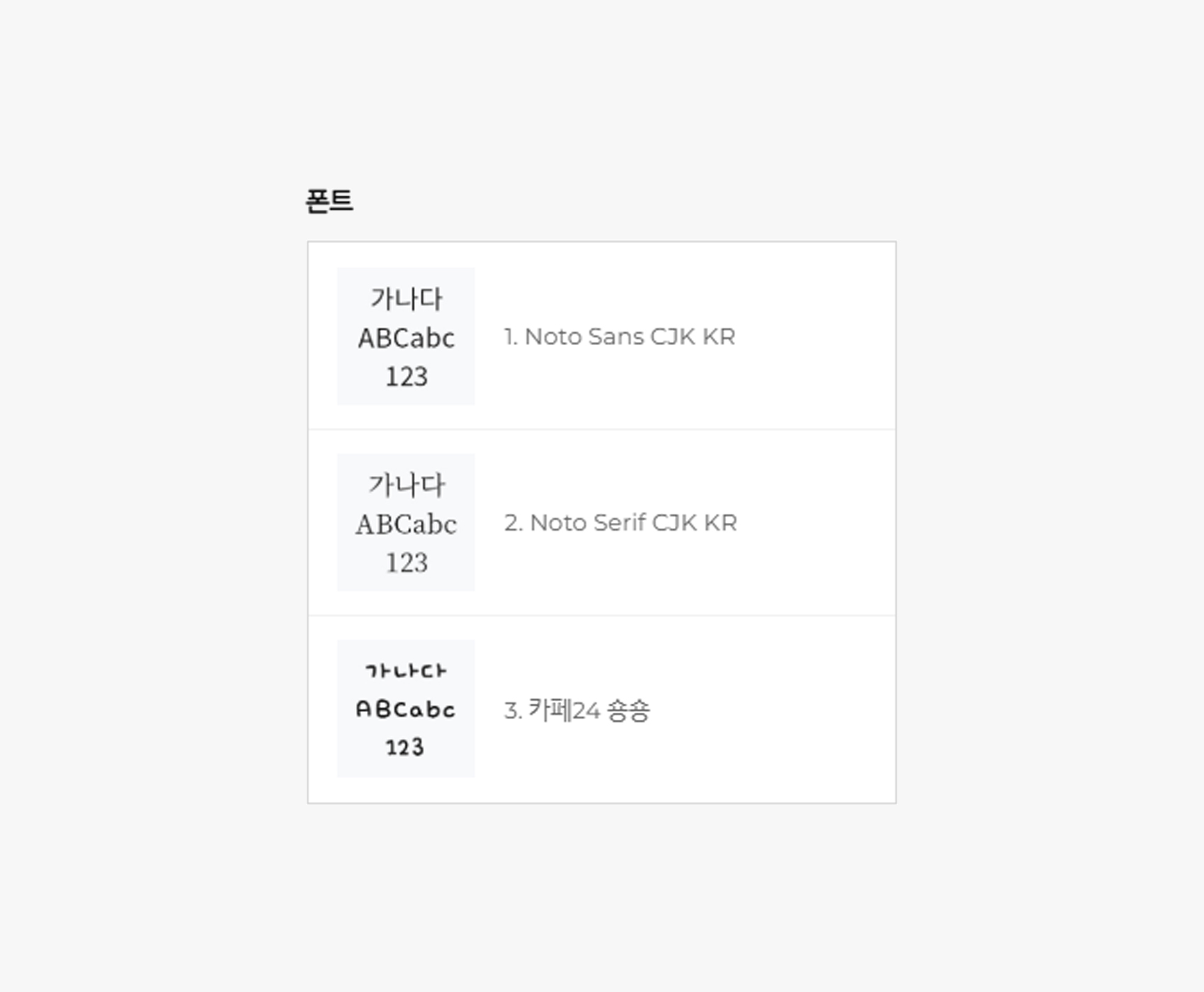Click 123 sample in Noto Serif preview
Image resolution: width=1204 pixels, height=992 pixels.
[x=407, y=563]
